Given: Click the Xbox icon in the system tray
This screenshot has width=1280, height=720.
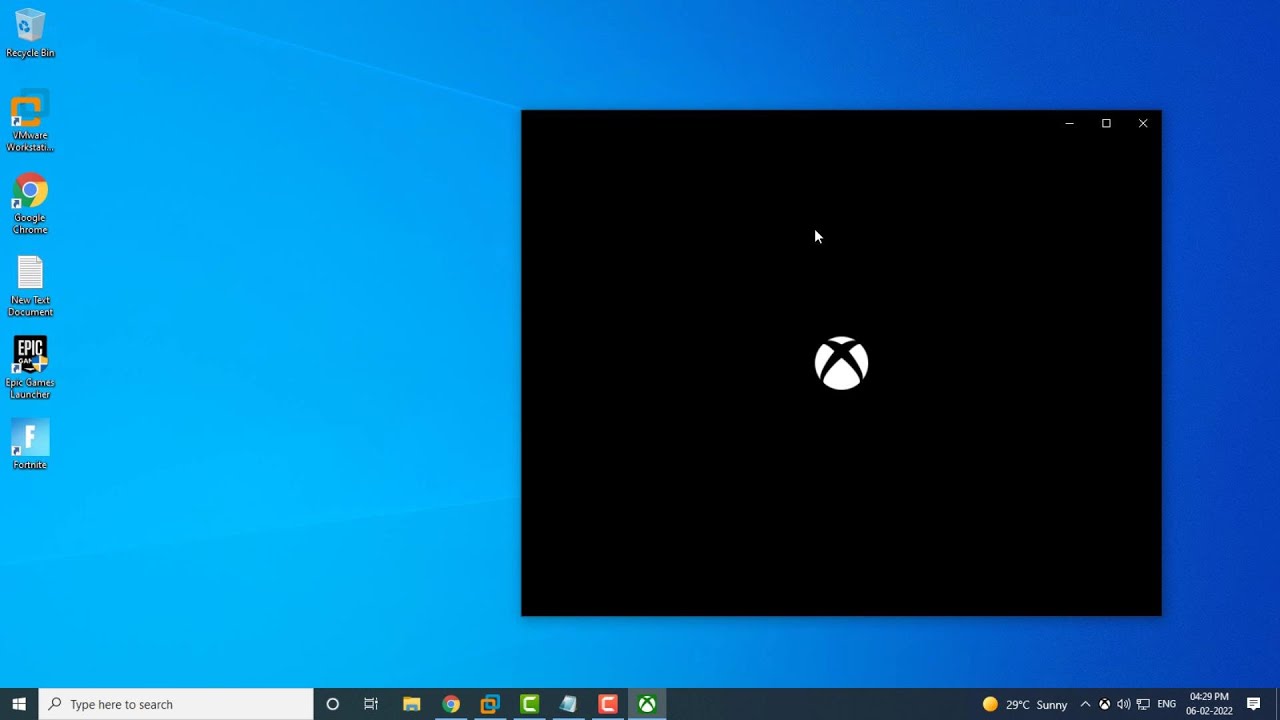Looking at the screenshot, I should tap(1104, 704).
